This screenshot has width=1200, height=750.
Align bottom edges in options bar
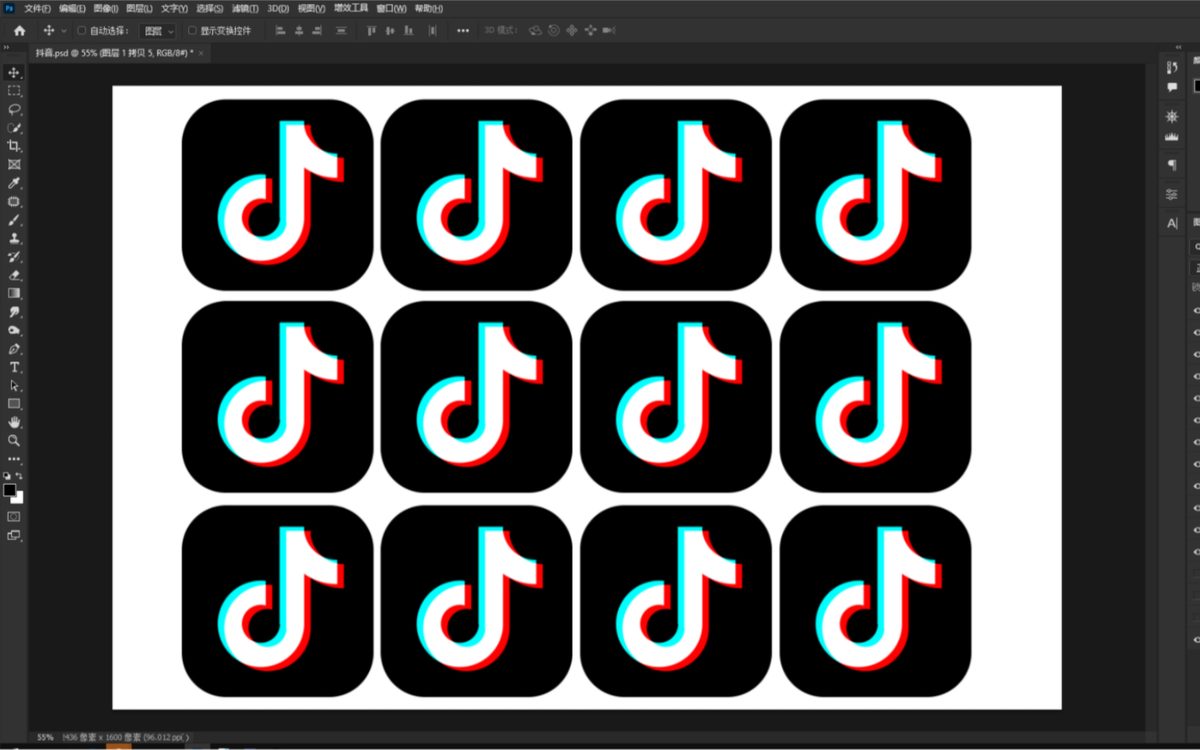(x=410, y=31)
